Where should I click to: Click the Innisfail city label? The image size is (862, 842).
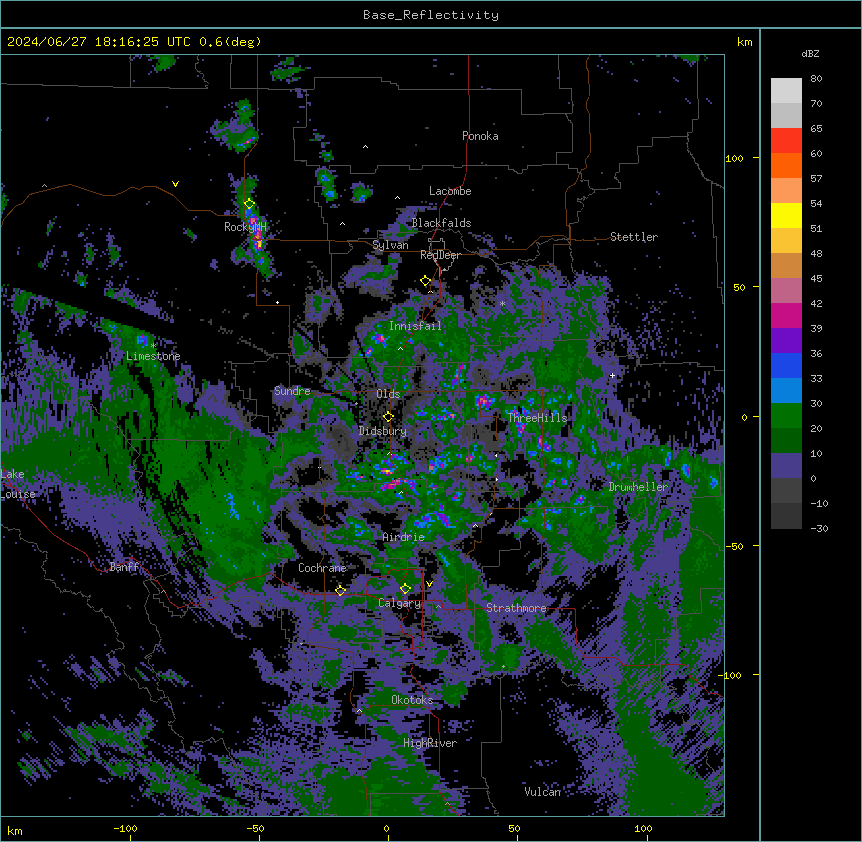point(415,326)
